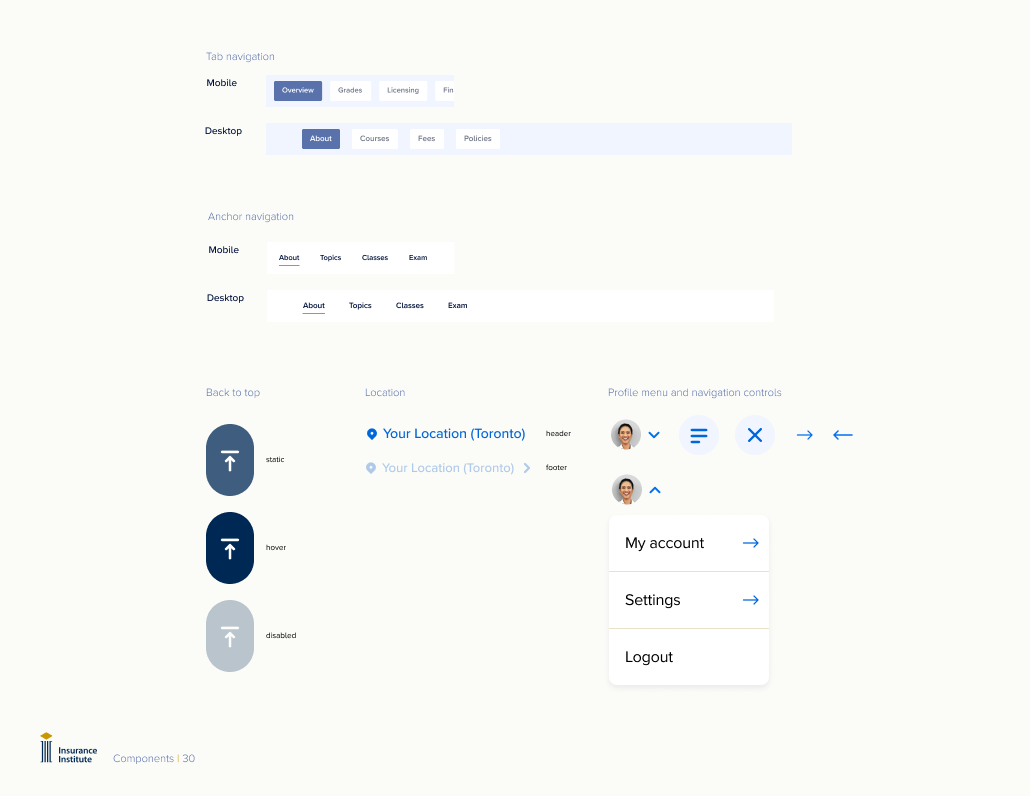Choose Logout from profile menu
This screenshot has width=1030, height=796.
[x=689, y=657]
